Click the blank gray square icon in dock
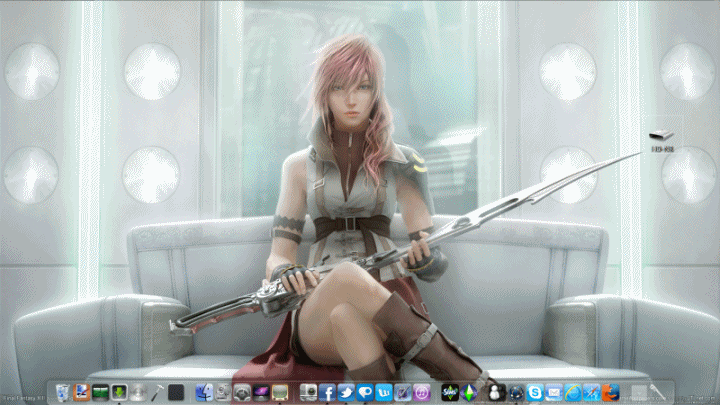This screenshot has height=405, width=720. 639,393
